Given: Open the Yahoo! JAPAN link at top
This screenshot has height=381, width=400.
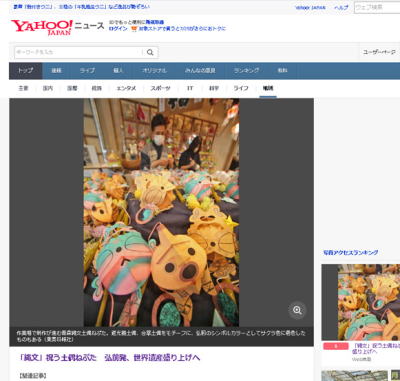Looking at the screenshot, I should click(310, 7).
